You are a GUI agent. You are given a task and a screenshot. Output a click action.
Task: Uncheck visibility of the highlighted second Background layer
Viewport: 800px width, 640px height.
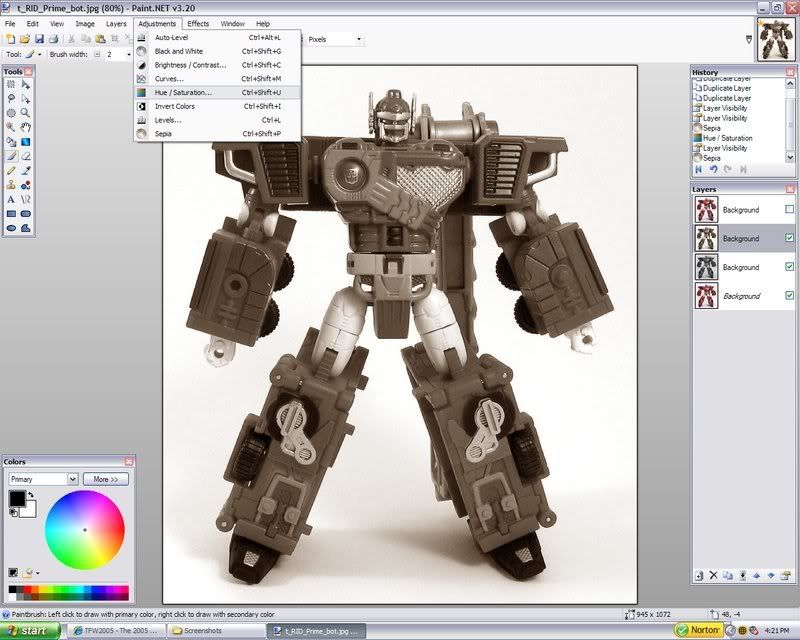click(x=790, y=238)
